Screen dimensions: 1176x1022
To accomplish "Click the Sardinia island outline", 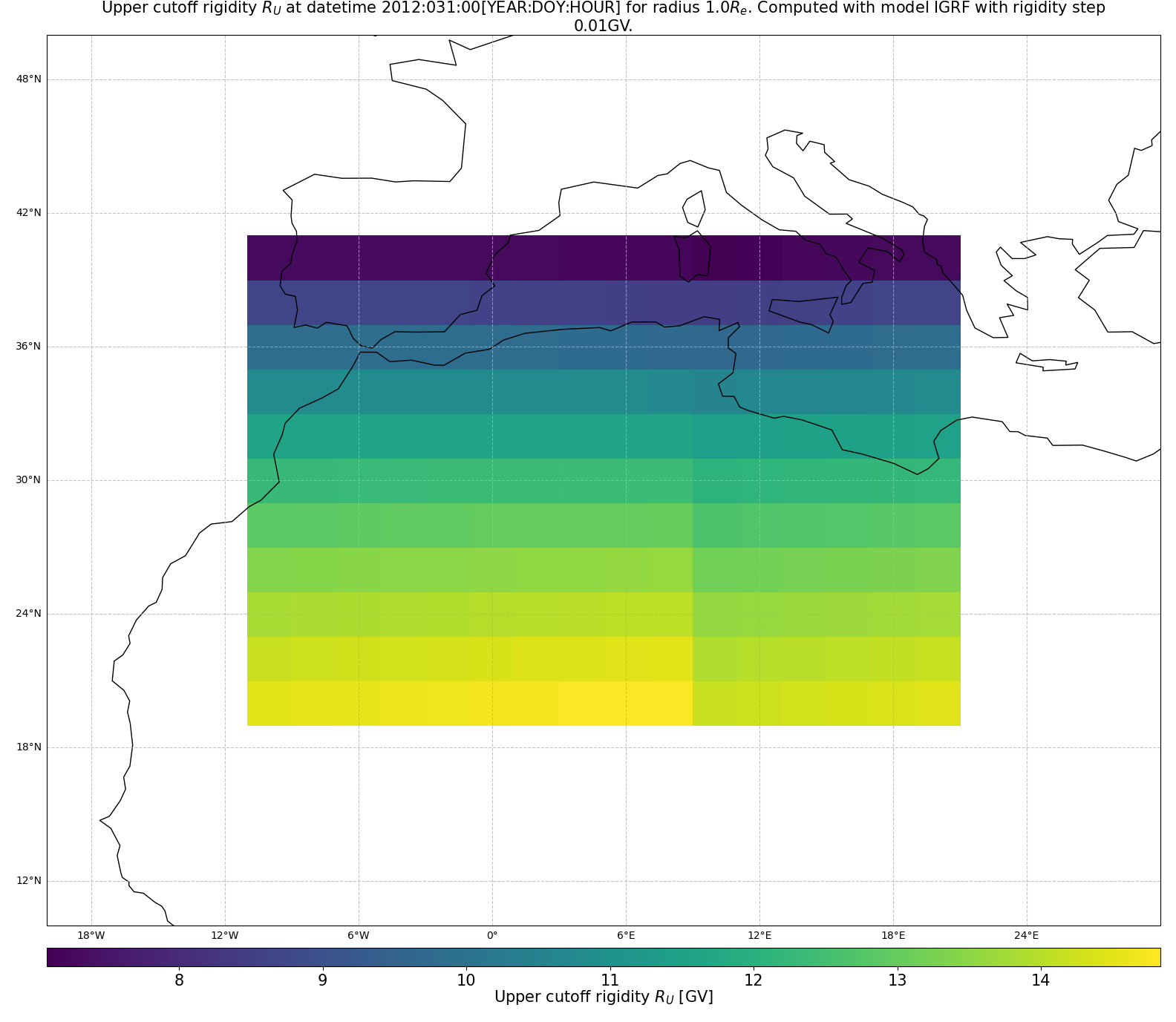I will (x=693, y=257).
